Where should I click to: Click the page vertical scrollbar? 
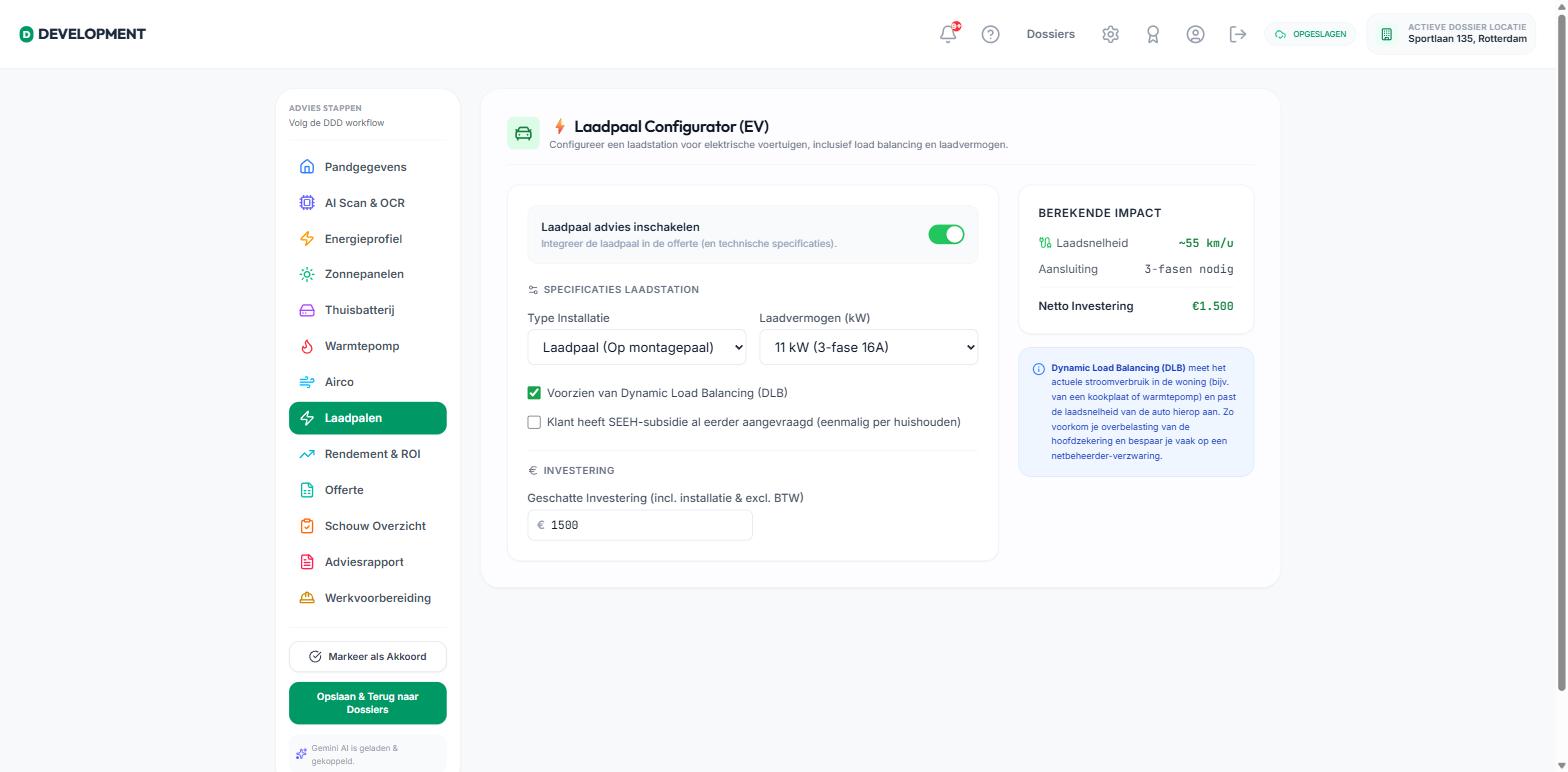[1562, 350]
